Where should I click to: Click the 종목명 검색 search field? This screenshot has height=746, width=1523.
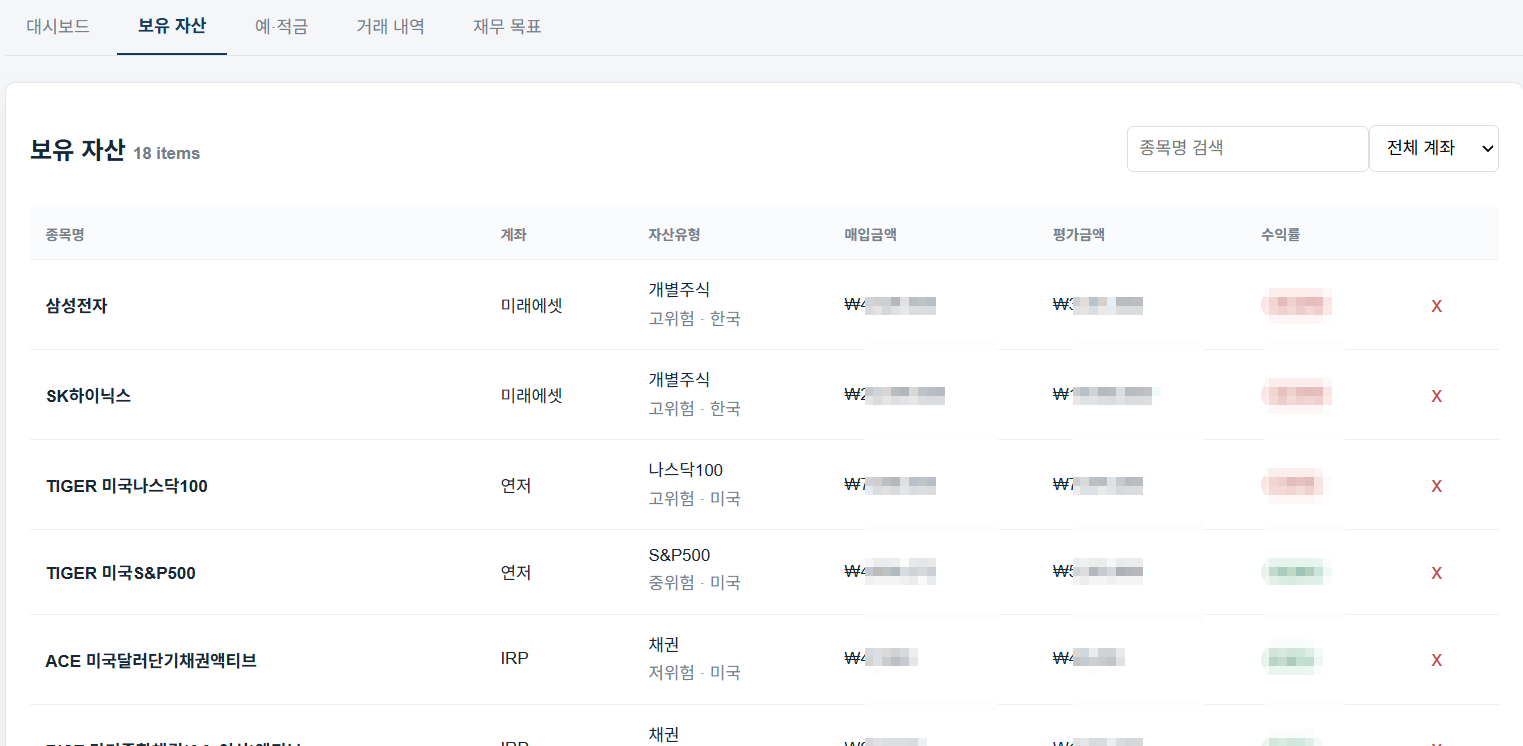[x=1247, y=149]
